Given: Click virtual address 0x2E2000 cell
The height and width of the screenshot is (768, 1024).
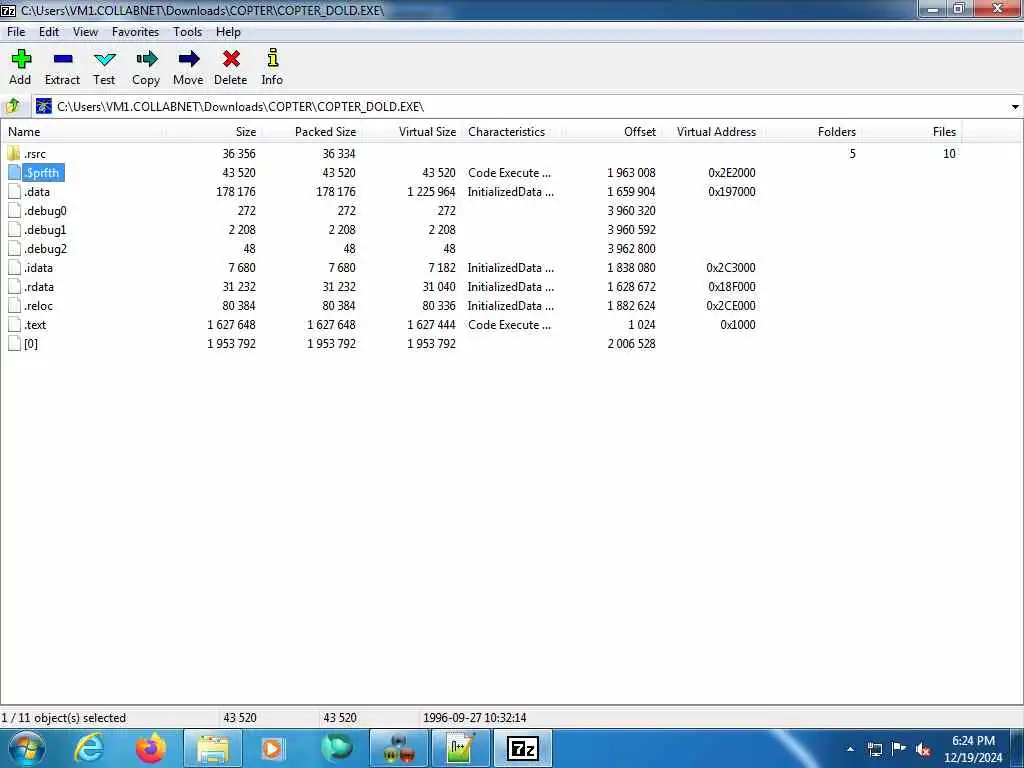Looking at the screenshot, I should [732, 172].
